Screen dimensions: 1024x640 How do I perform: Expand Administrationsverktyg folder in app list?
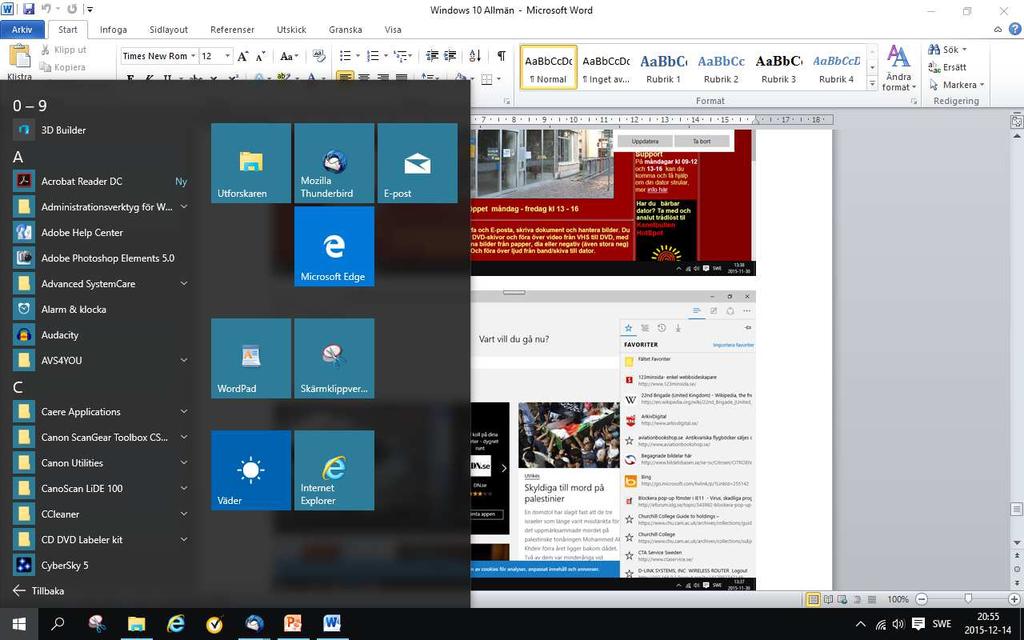(184, 207)
